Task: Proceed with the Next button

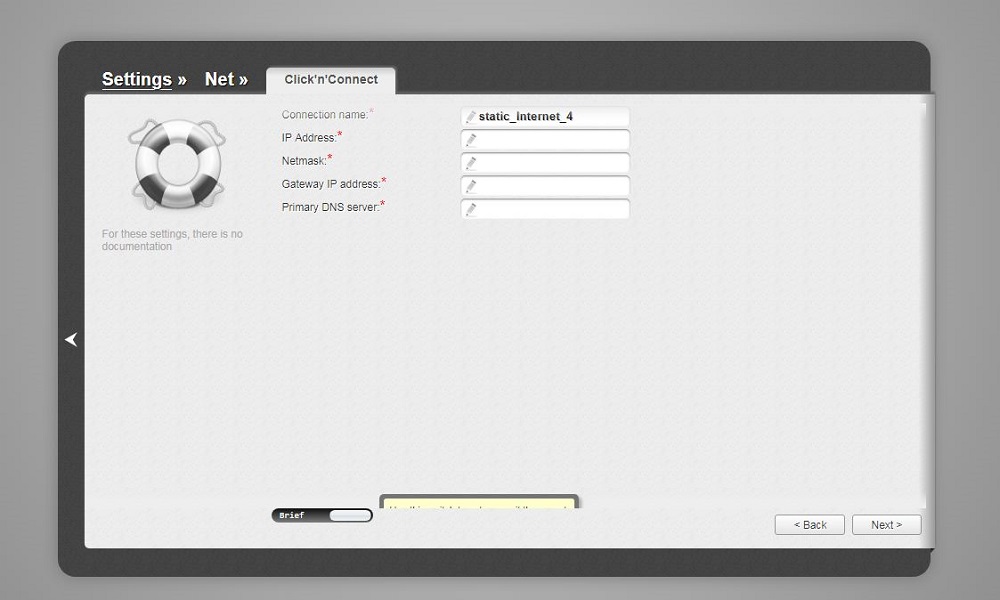Action: [x=886, y=525]
